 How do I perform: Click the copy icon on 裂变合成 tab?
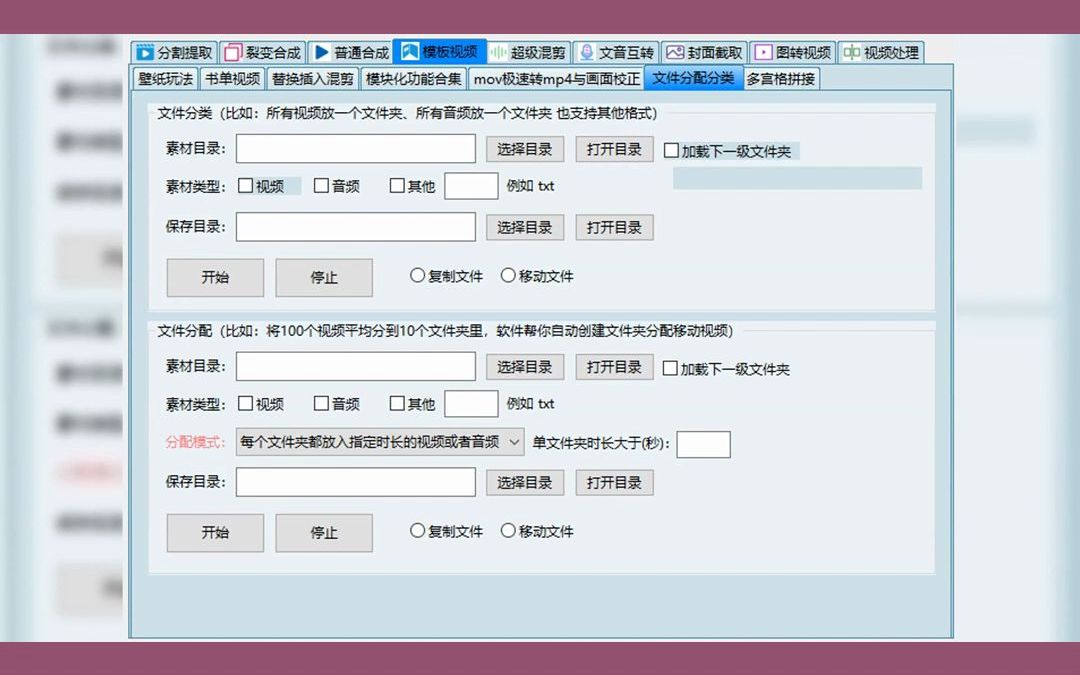pyautogui.click(x=229, y=52)
